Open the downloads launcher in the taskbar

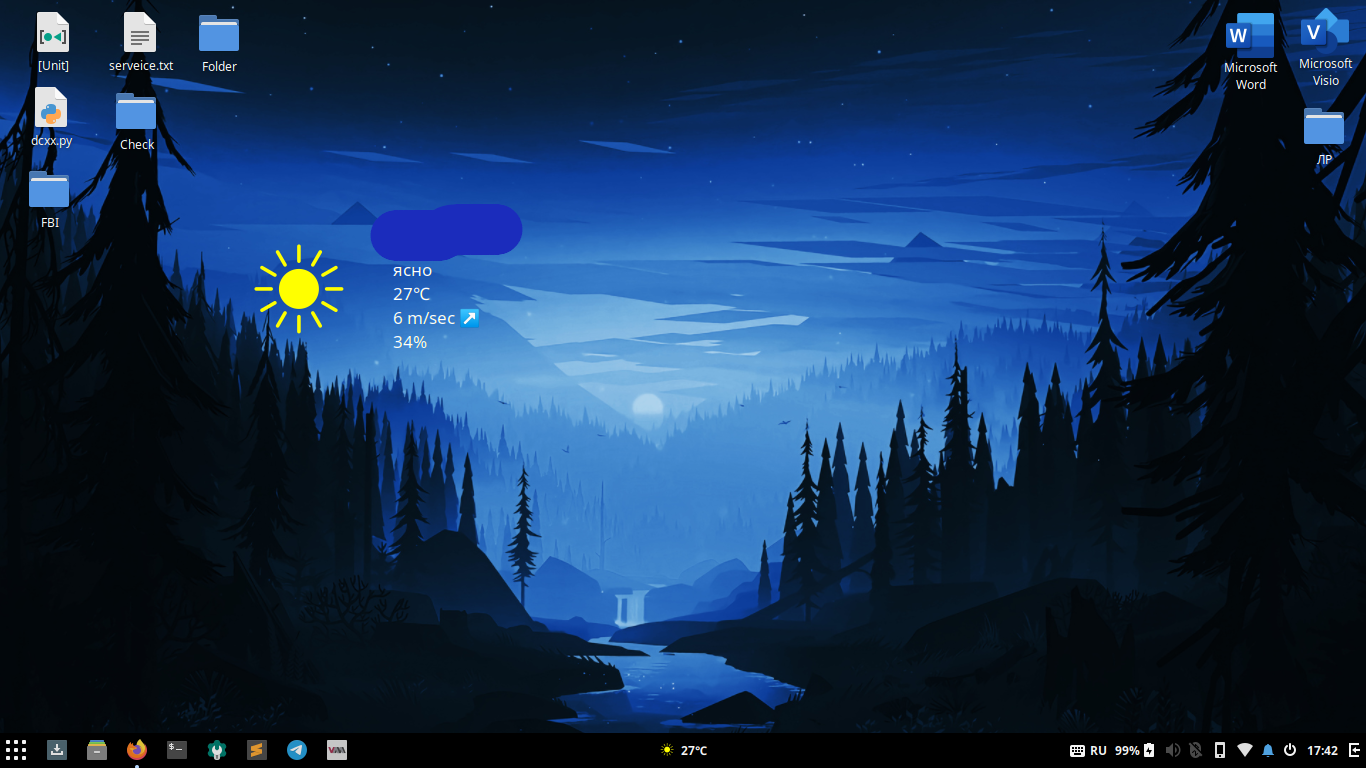point(57,750)
